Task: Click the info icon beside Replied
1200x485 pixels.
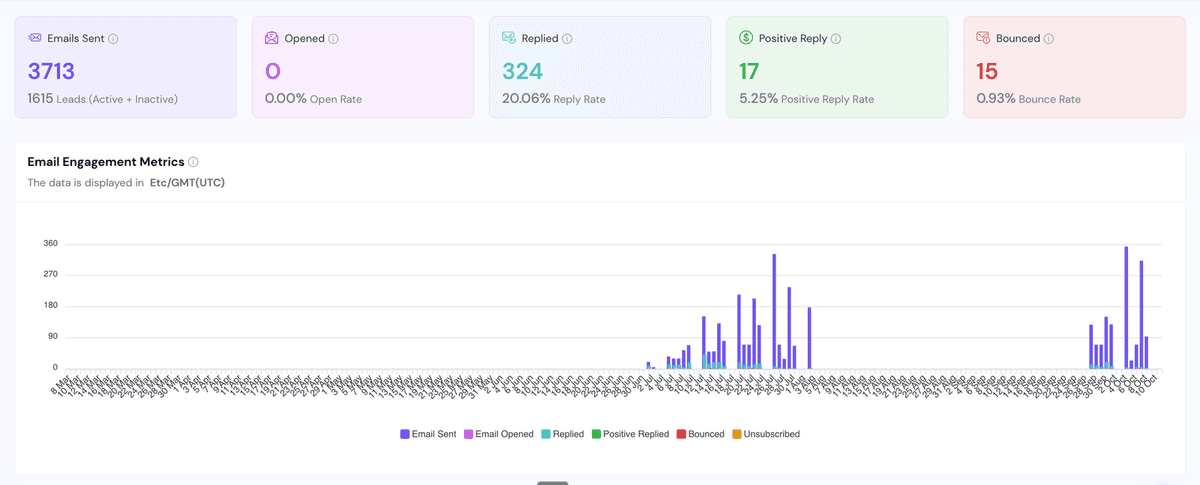Action: [x=567, y=39]
